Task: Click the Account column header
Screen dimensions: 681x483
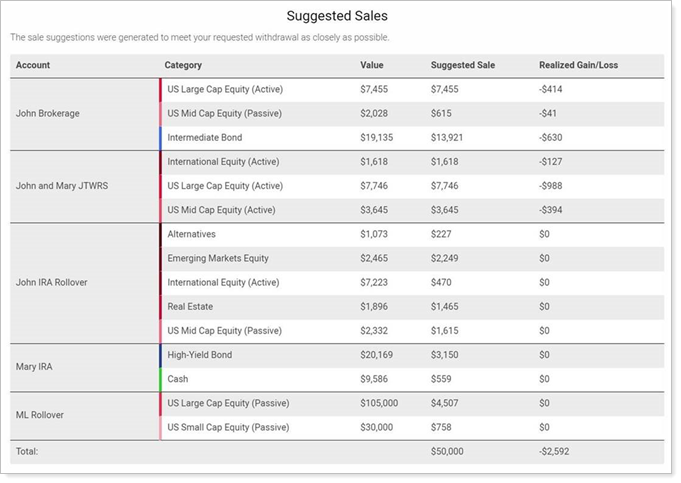Action: click(x=33, y=66)
